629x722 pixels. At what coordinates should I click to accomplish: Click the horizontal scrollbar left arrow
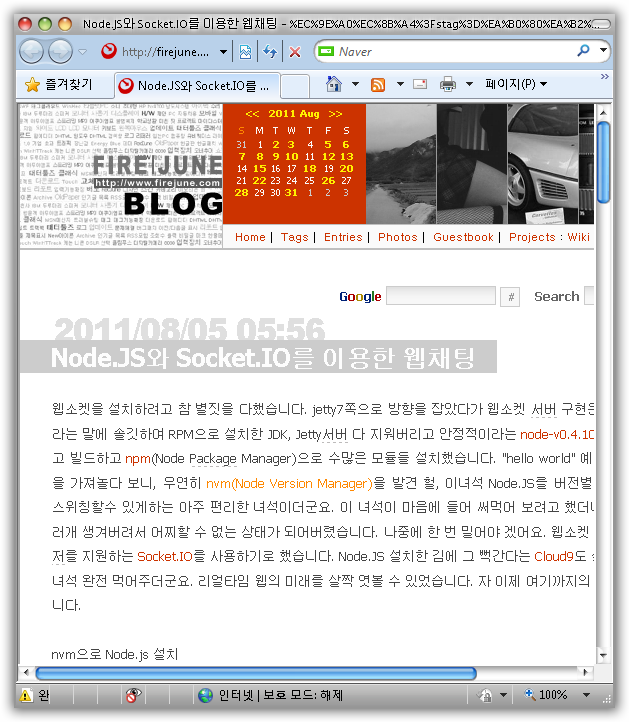[x=26, y=672]
